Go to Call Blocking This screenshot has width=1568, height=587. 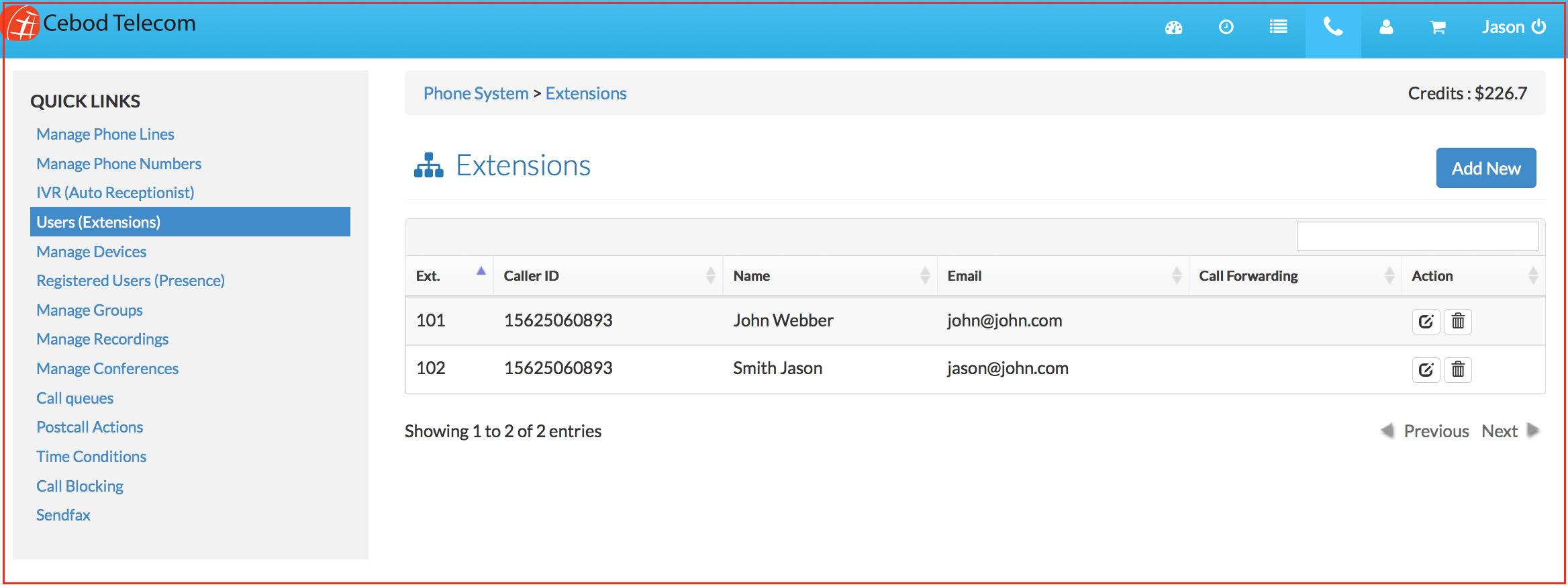(80, 486)
